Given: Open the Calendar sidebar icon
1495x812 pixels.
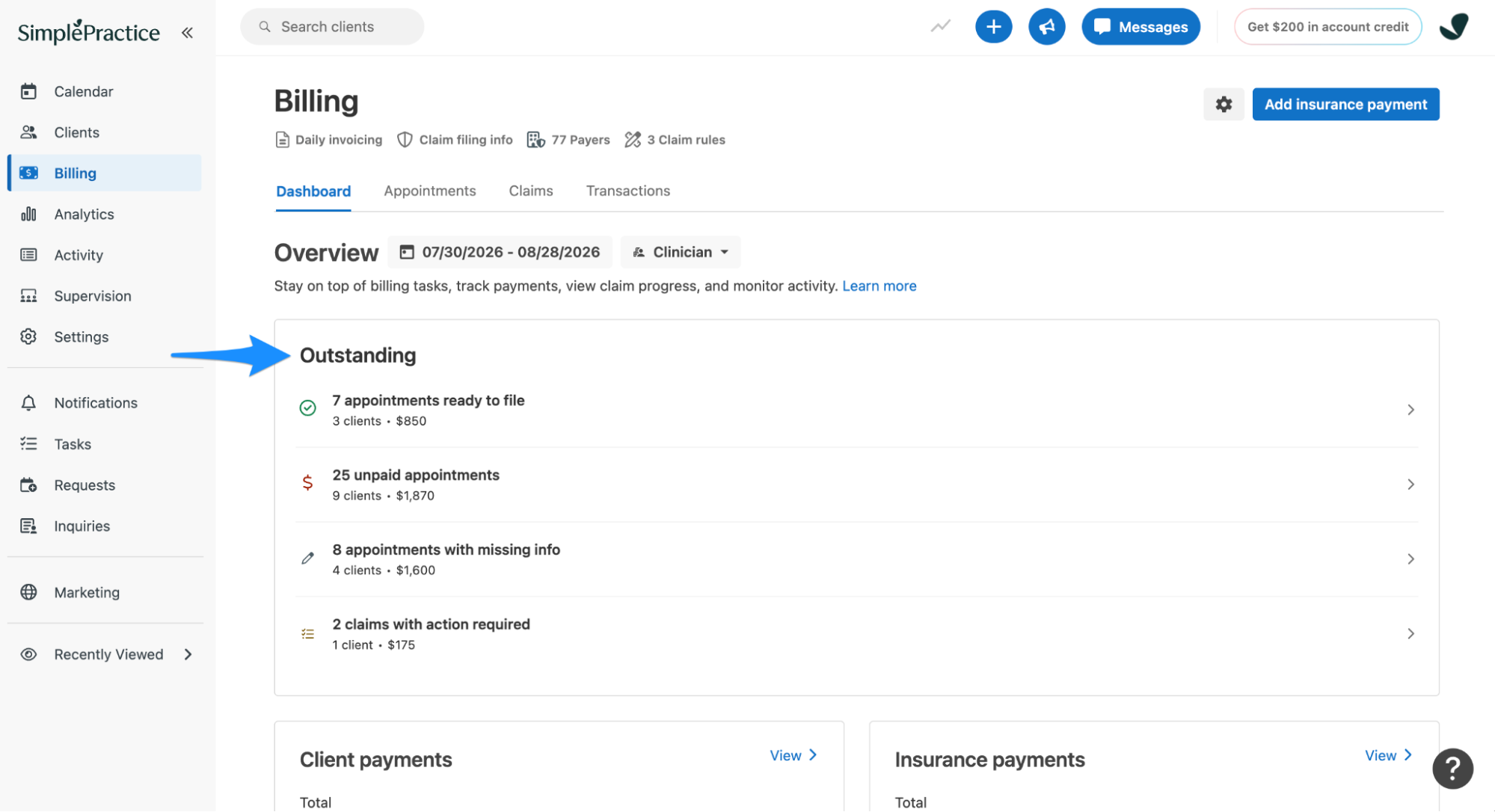Looking at the screenshot, I should click(28, 91).
